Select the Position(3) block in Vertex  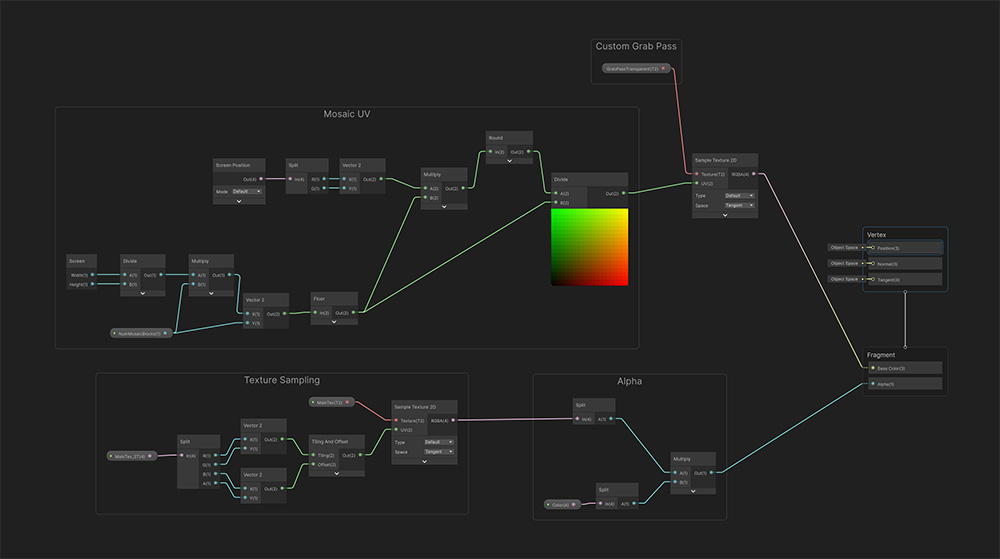tap(905, 248)
